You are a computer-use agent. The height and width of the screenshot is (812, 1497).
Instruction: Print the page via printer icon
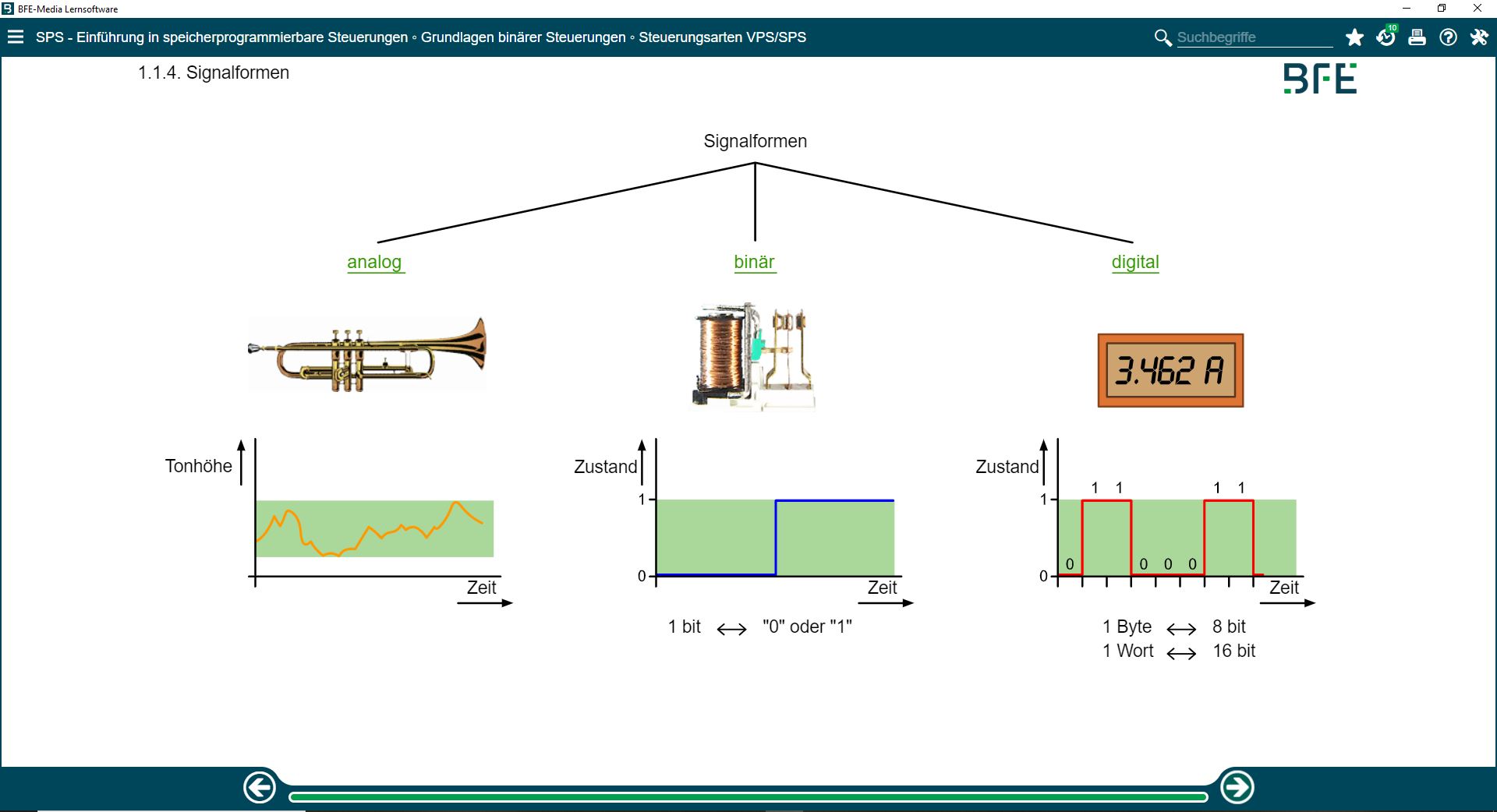point(1417,37)
